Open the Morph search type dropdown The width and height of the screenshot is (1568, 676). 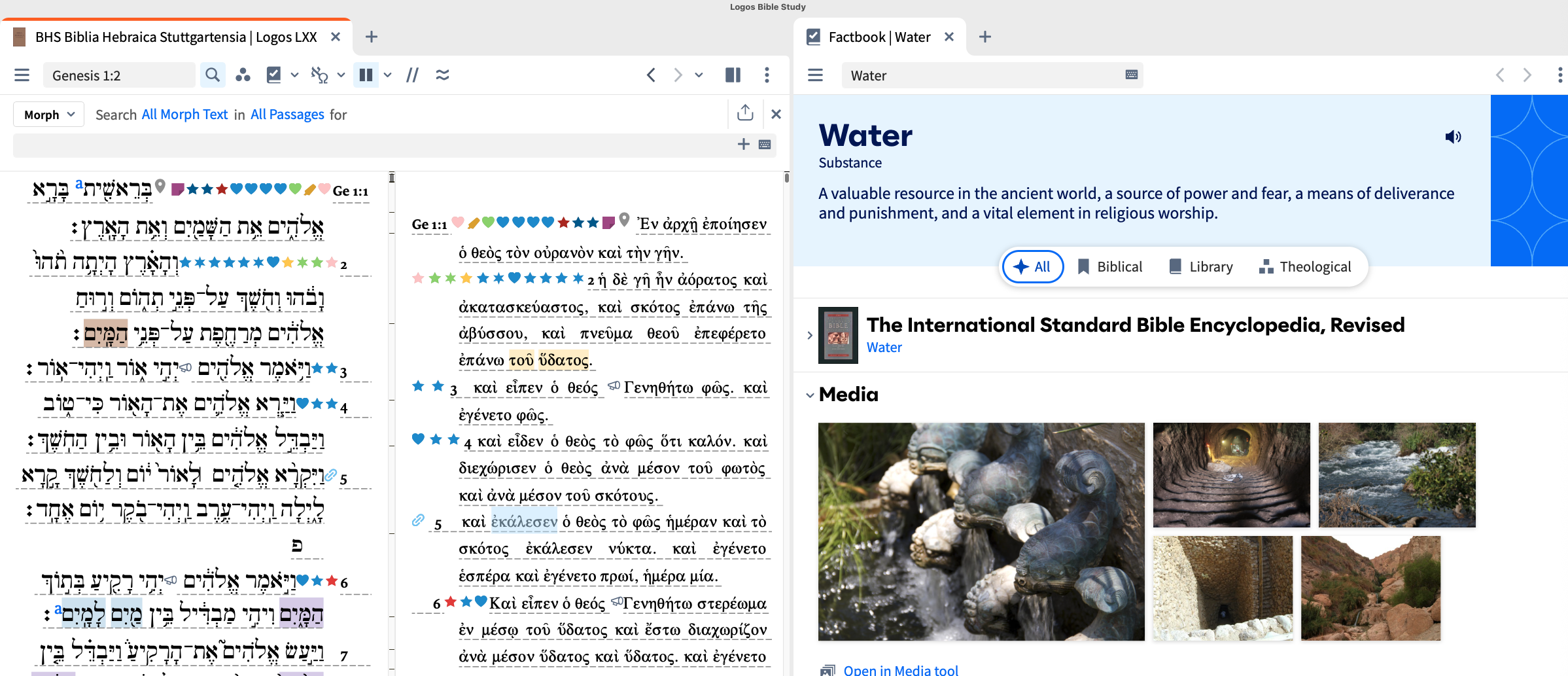[x=49, y=115]
